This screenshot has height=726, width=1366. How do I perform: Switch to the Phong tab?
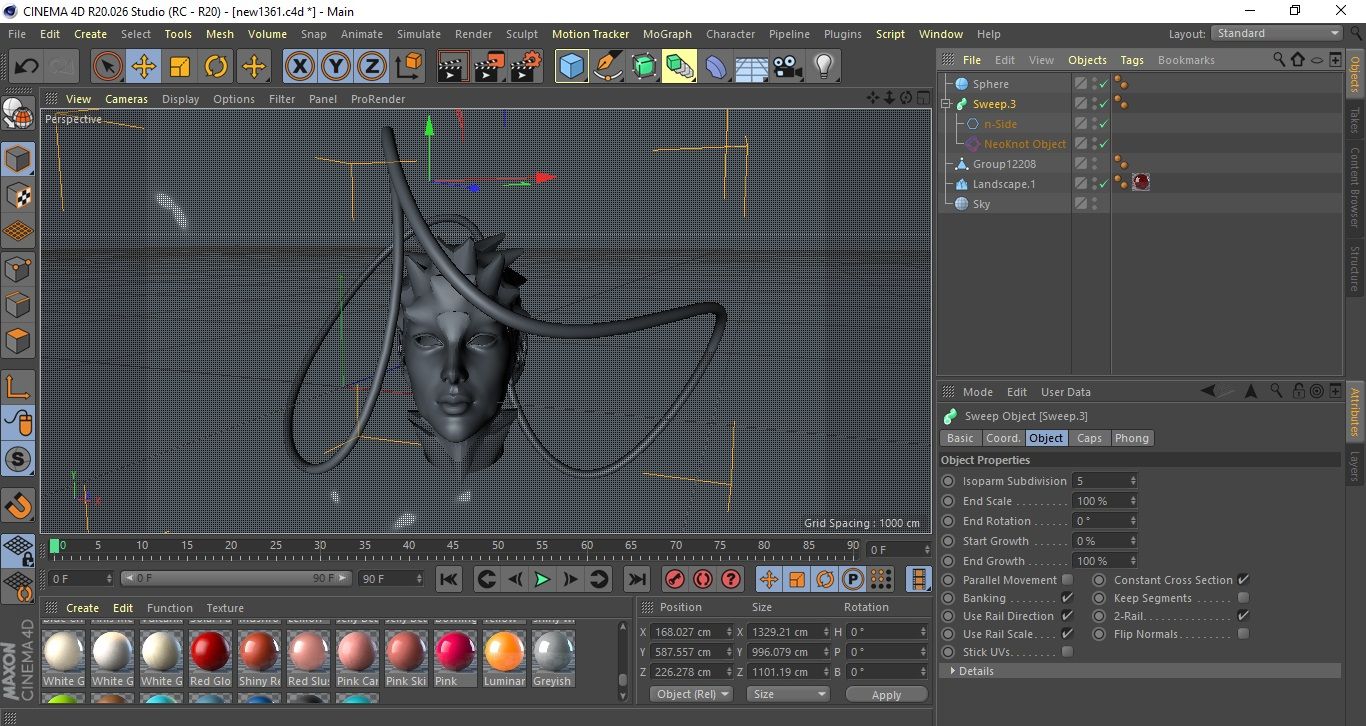(1132, 438)
